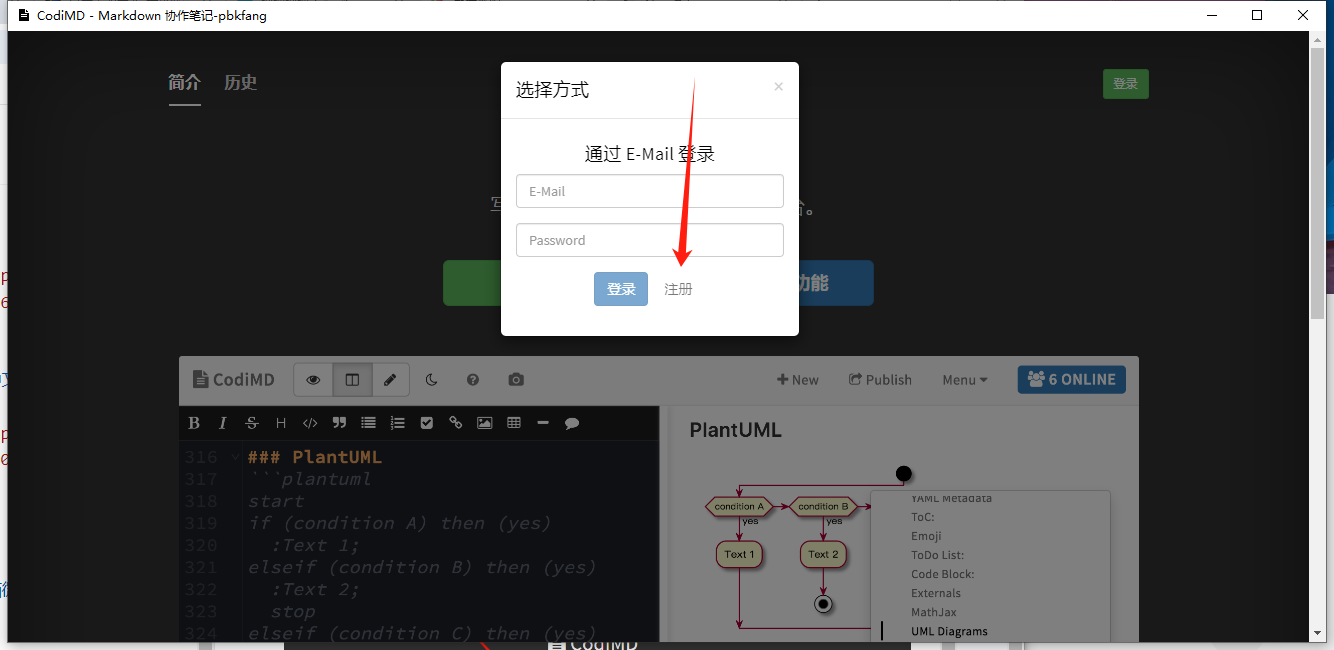Insert checkbox task list icon
The width and height of the screenshot is (1334, 650).
click(x=427, y=423)
